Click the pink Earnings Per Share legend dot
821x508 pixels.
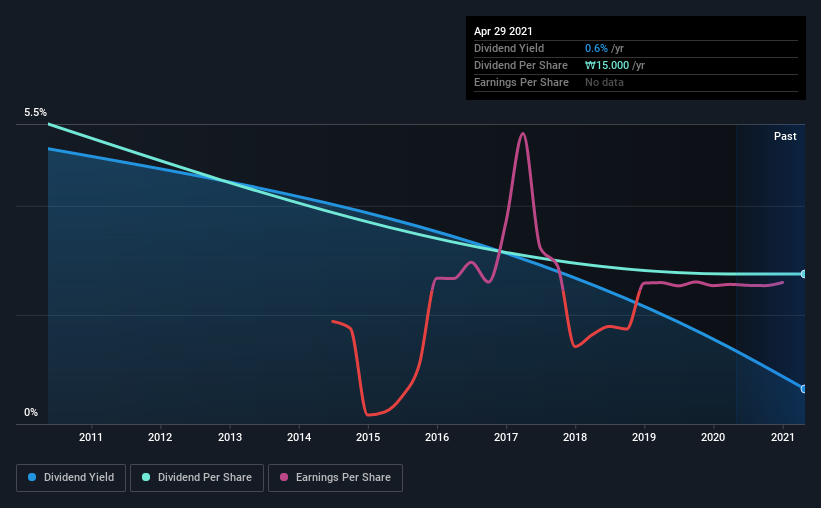pos(284,477)
